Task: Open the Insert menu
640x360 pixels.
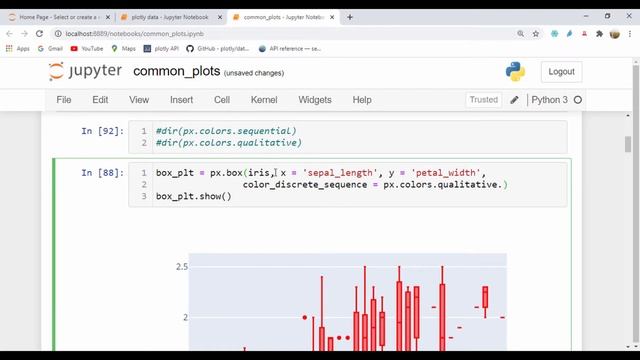Action: coord(182,100)
